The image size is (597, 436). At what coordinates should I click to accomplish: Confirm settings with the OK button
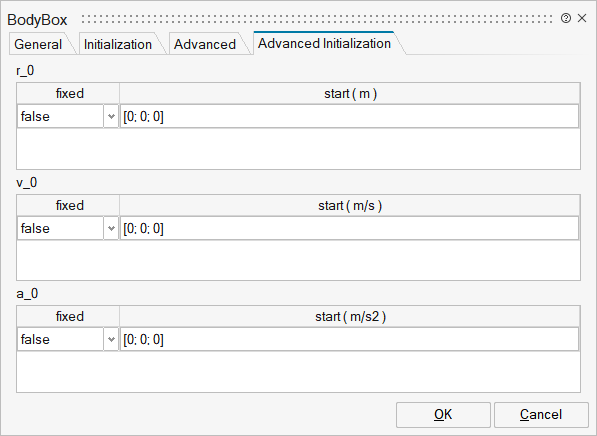tap(443, 415)
